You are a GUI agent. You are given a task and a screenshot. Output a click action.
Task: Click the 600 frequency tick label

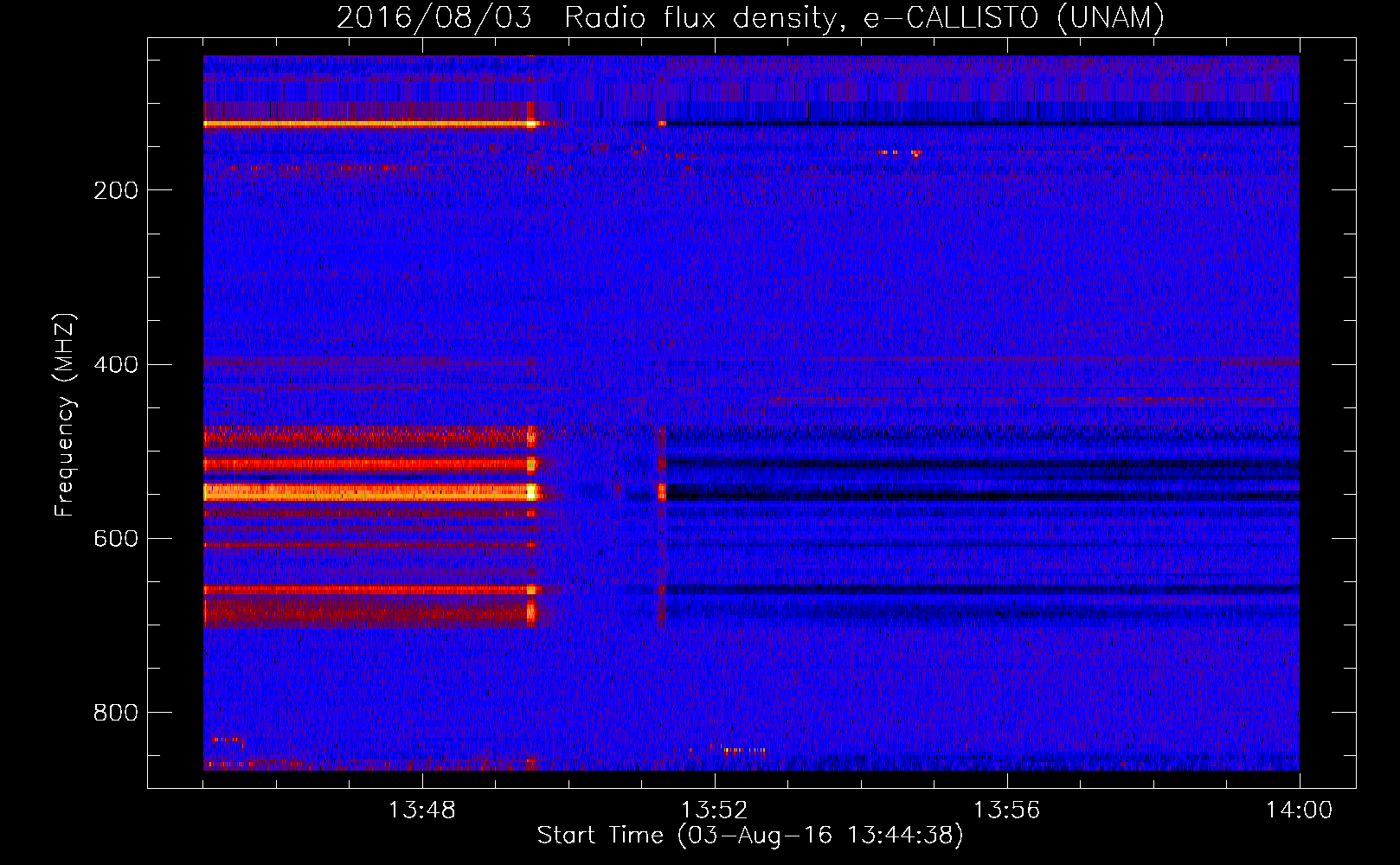[116, 539]
